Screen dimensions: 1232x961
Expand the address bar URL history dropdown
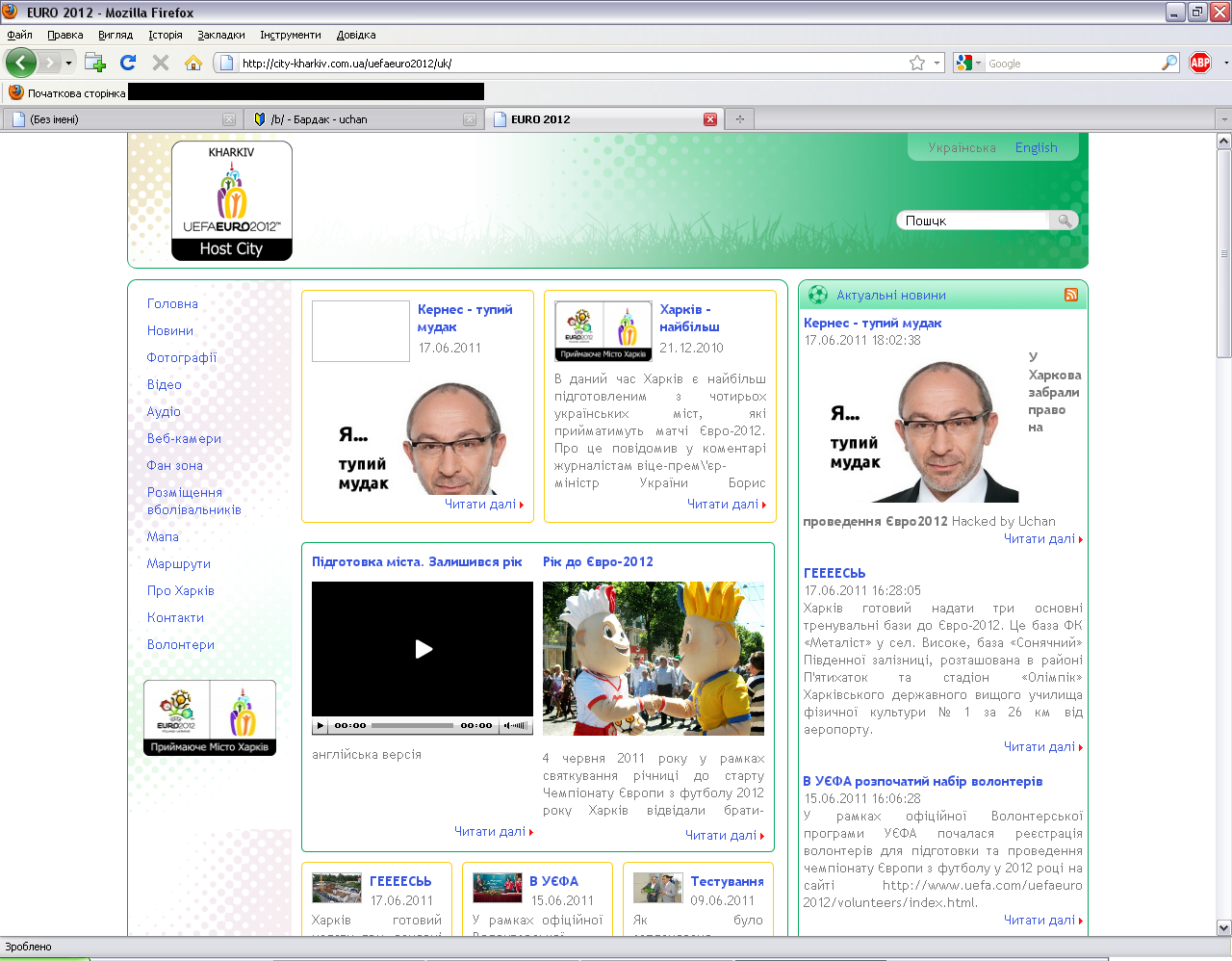937,64
